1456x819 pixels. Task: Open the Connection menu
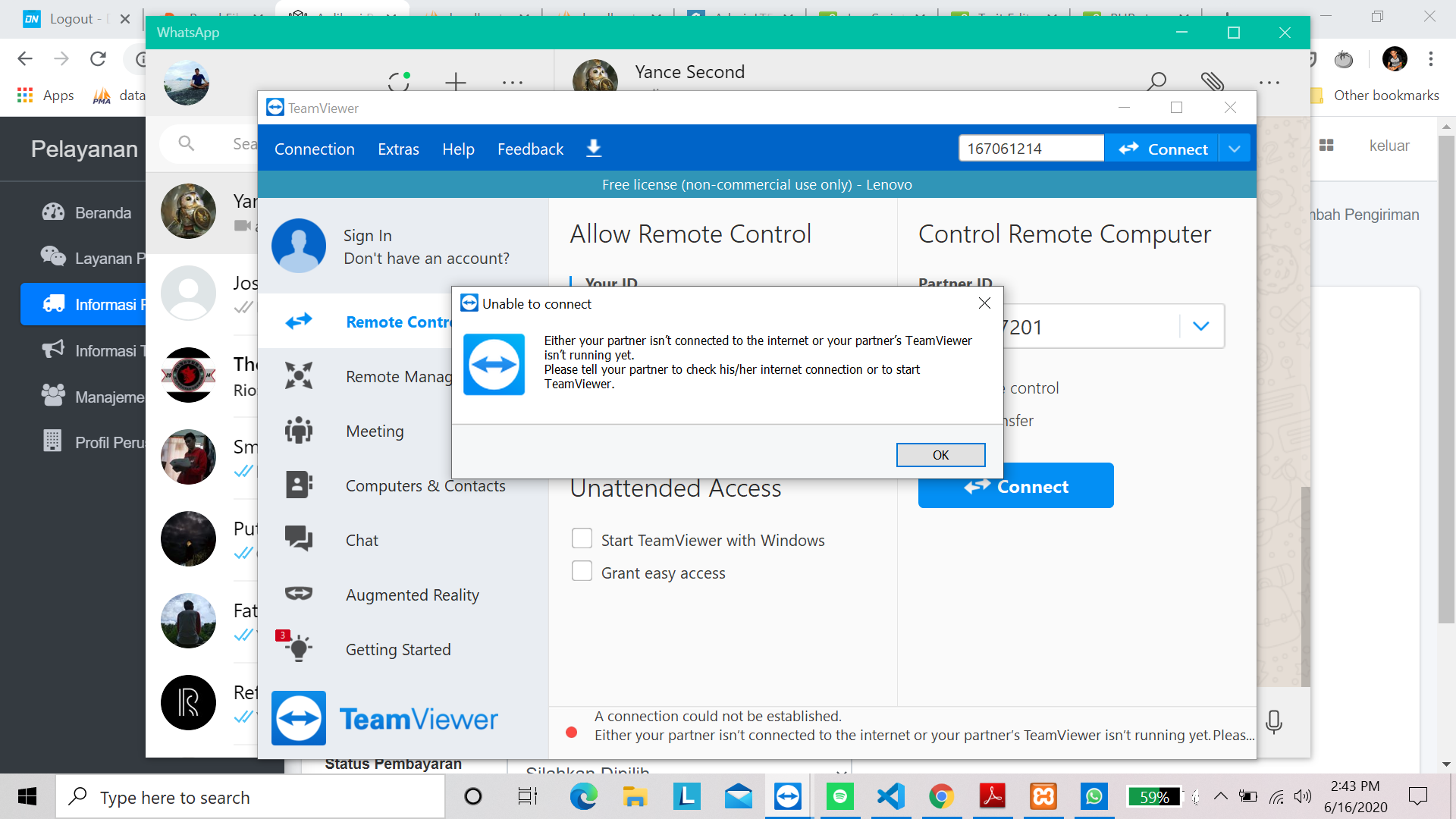(314, 149)
